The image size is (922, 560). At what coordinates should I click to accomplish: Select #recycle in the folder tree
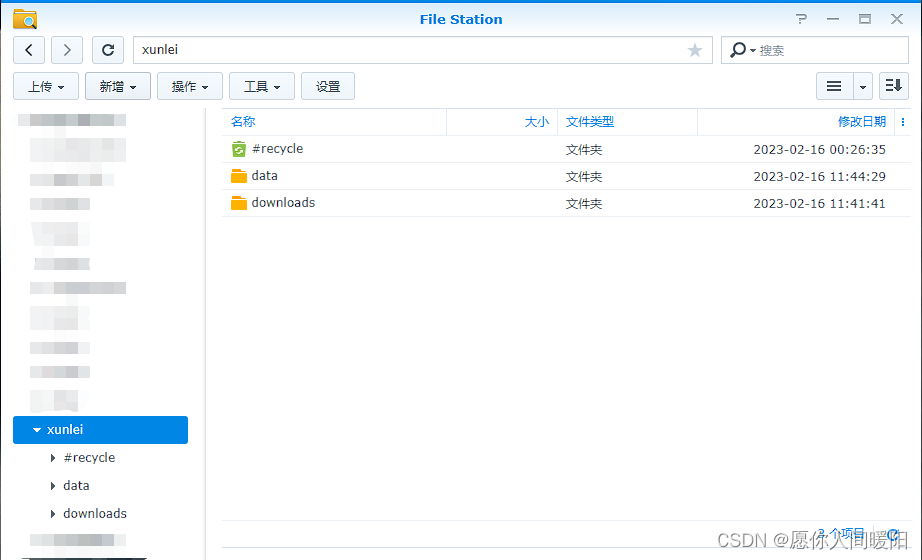[89, 458]
